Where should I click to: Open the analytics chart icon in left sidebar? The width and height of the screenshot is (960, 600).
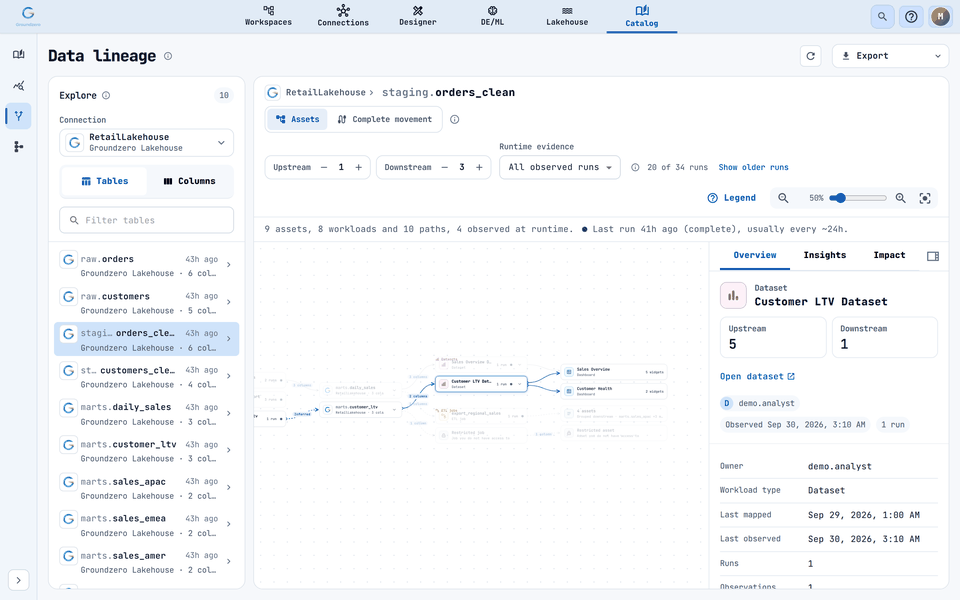click(18, 85)
